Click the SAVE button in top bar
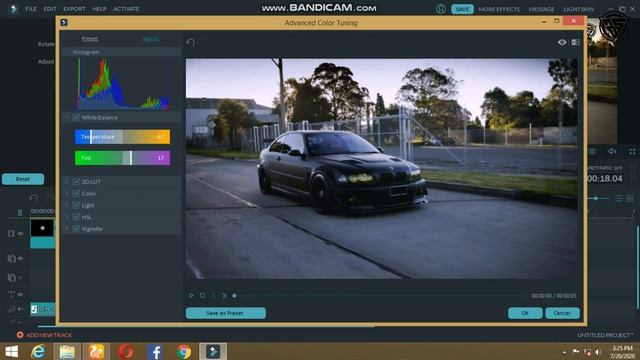The width and height of the screenshot is (640, 360). click(x=462, y=9)
